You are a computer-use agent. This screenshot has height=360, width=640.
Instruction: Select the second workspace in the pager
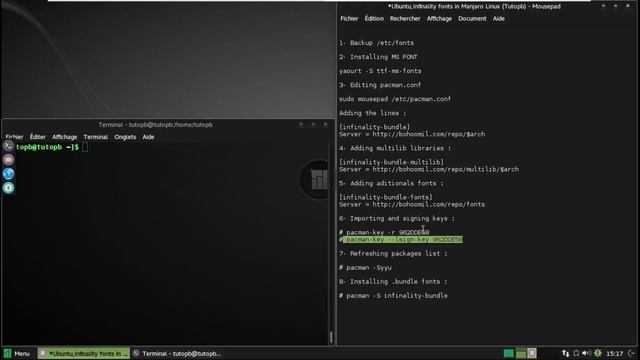[521, 353]
